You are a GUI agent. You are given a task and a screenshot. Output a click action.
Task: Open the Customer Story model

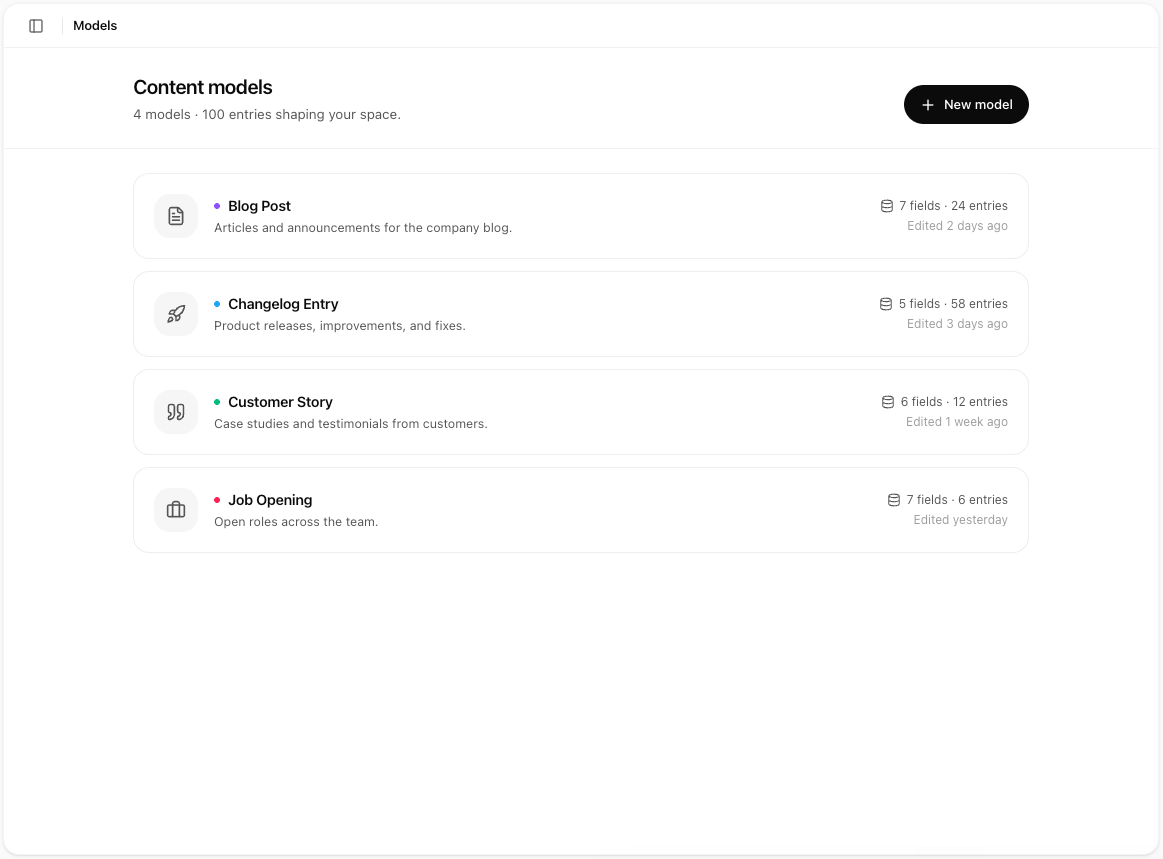coord(581,412)
